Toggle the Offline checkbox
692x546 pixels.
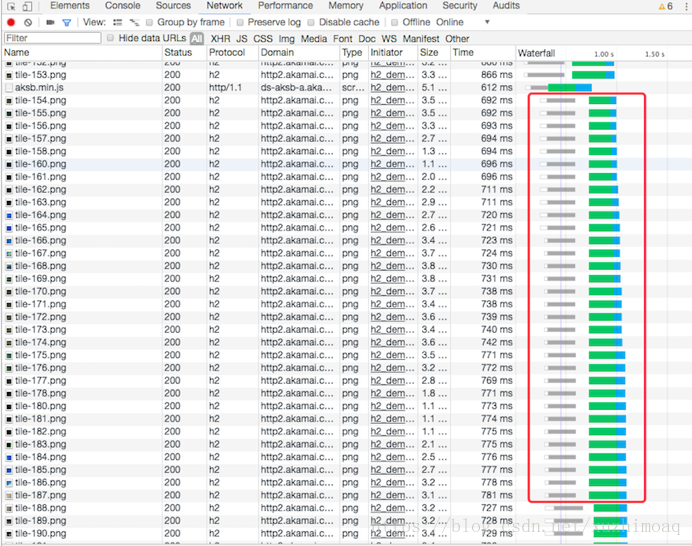point(395,23)
